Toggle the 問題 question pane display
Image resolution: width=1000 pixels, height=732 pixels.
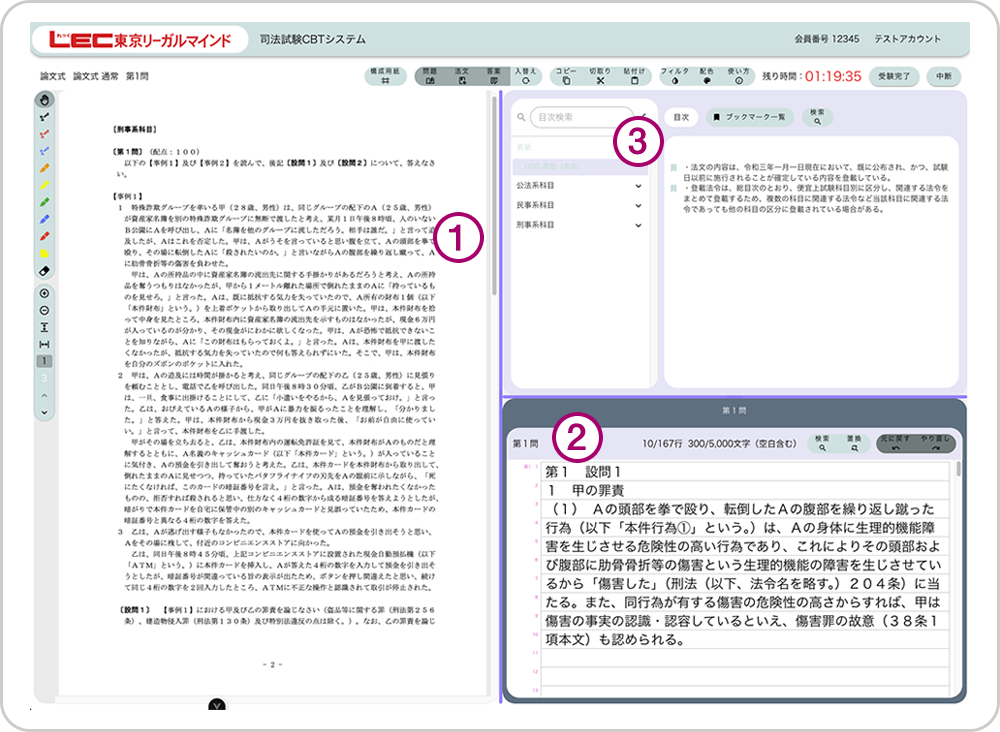(431, 75)
